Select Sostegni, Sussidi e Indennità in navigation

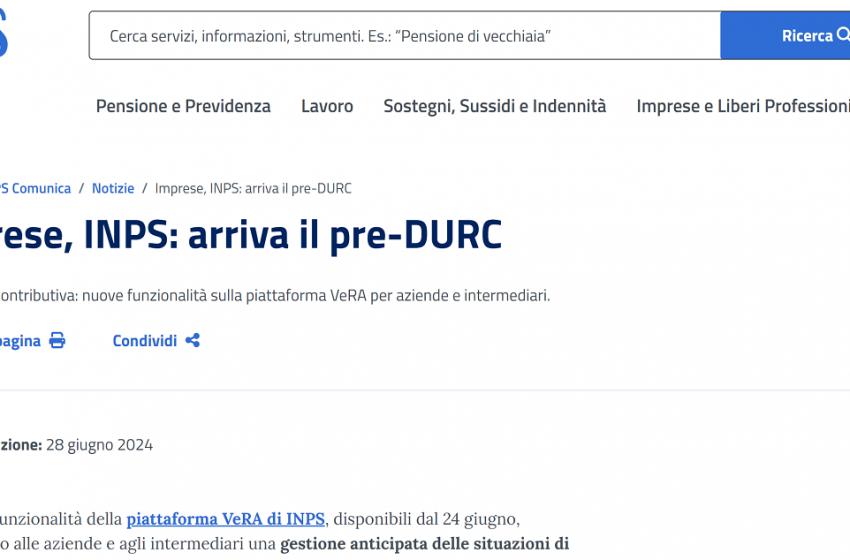(x=494, y=106)
